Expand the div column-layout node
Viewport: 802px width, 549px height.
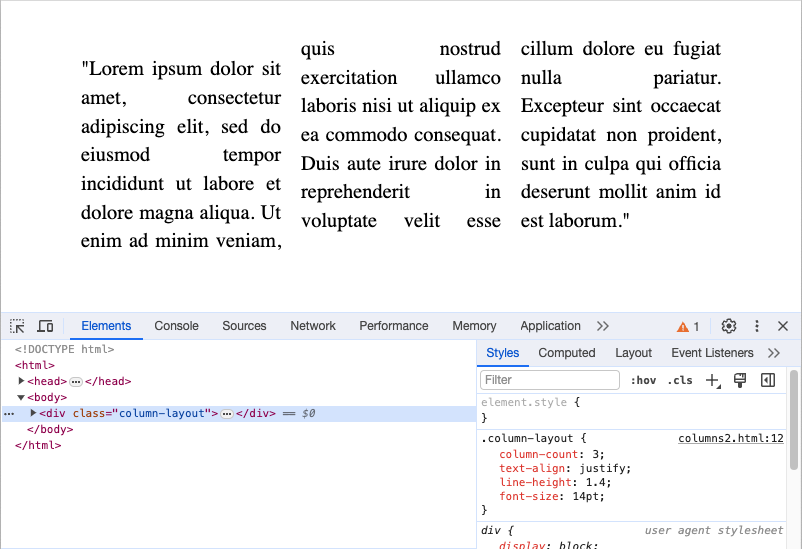pos(34,413)
